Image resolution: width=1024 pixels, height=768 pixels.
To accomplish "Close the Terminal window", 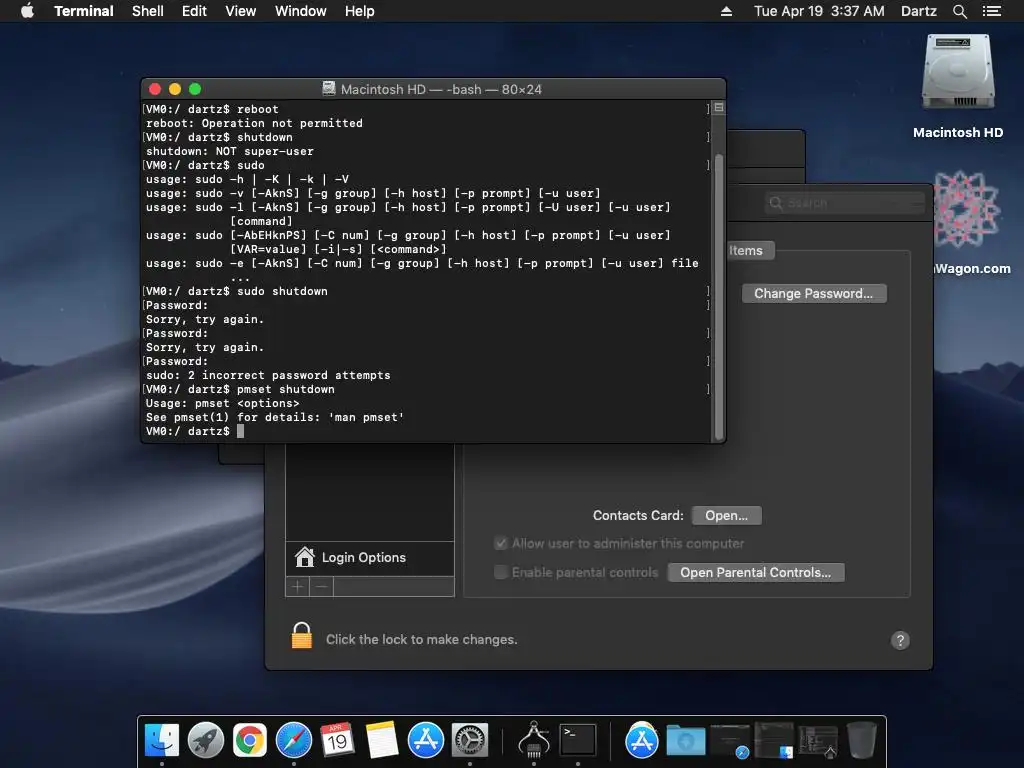I will coord(155,89).
